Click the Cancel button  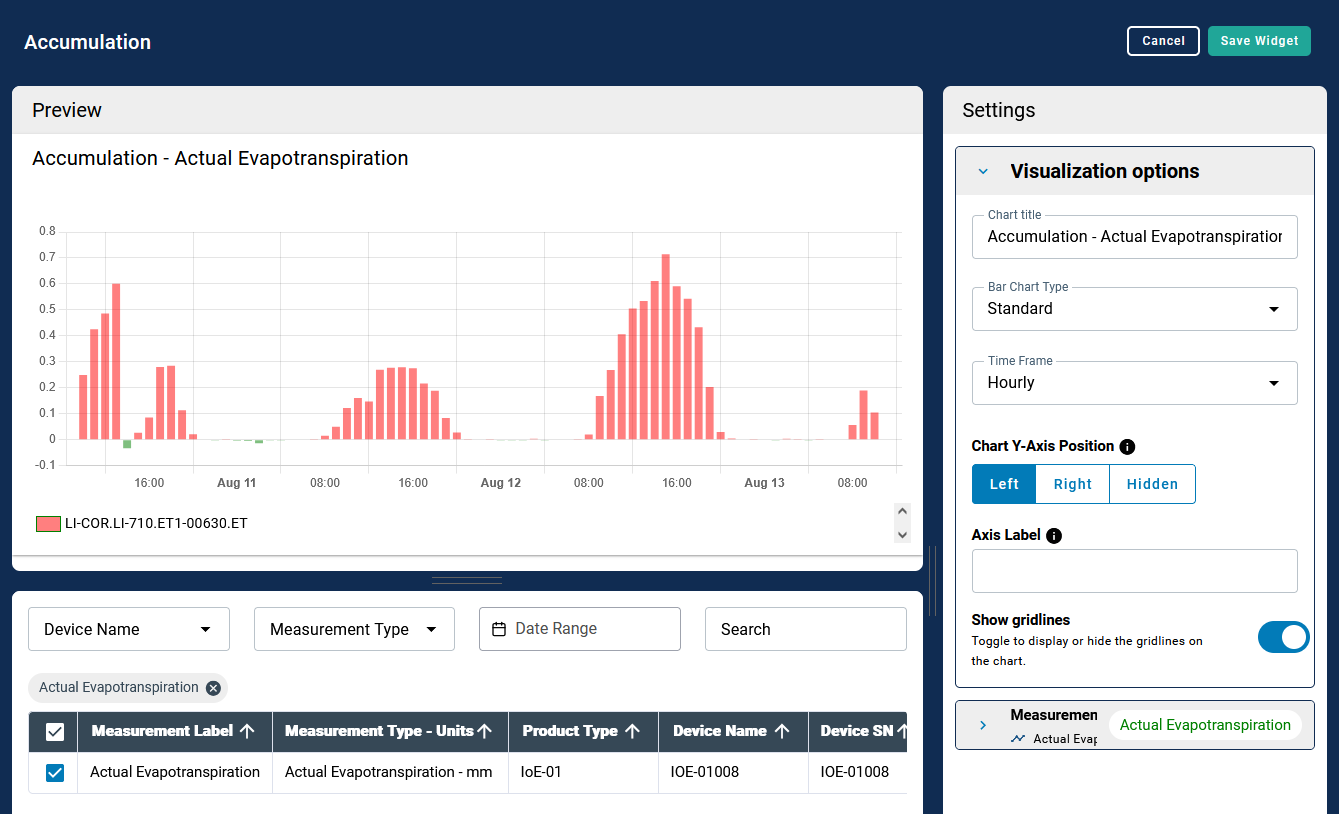coord(1163,41)
